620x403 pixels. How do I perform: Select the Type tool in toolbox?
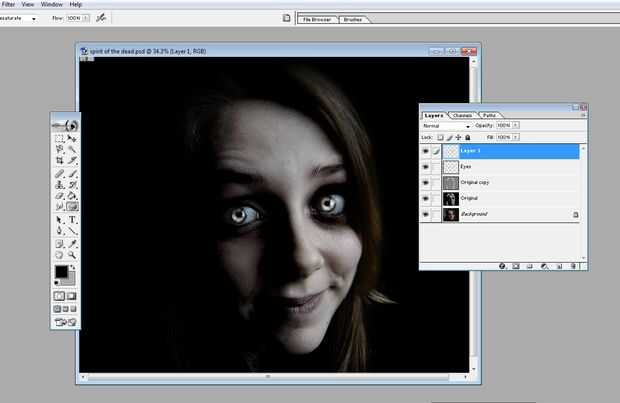pos(73,219)
